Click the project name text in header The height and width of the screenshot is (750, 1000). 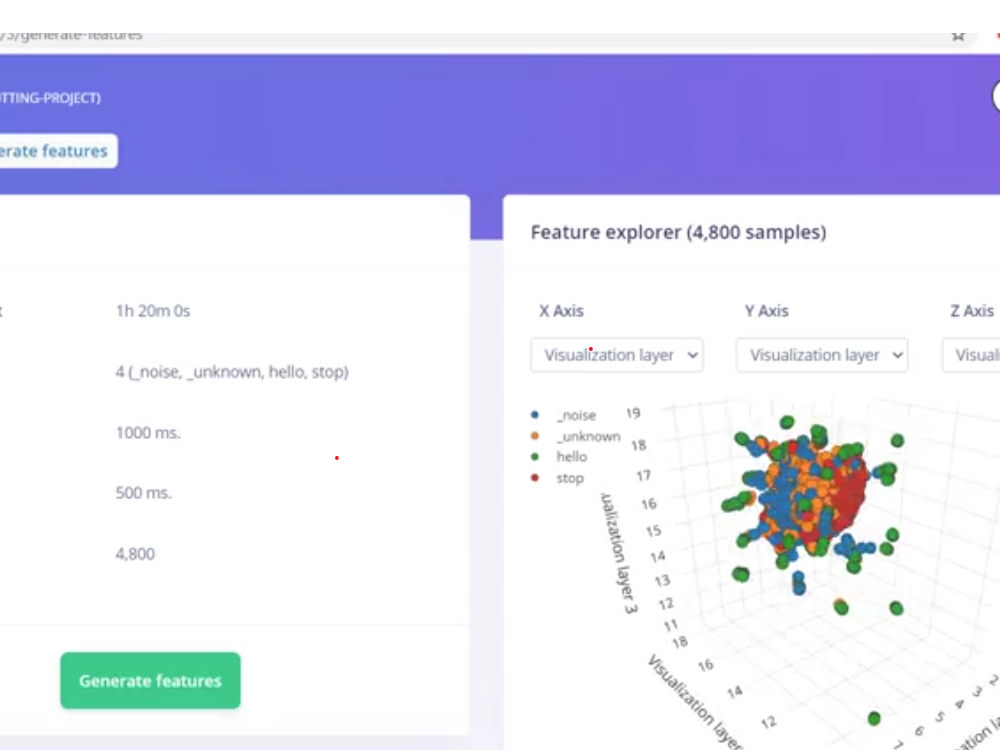click(x=50, y=98)
